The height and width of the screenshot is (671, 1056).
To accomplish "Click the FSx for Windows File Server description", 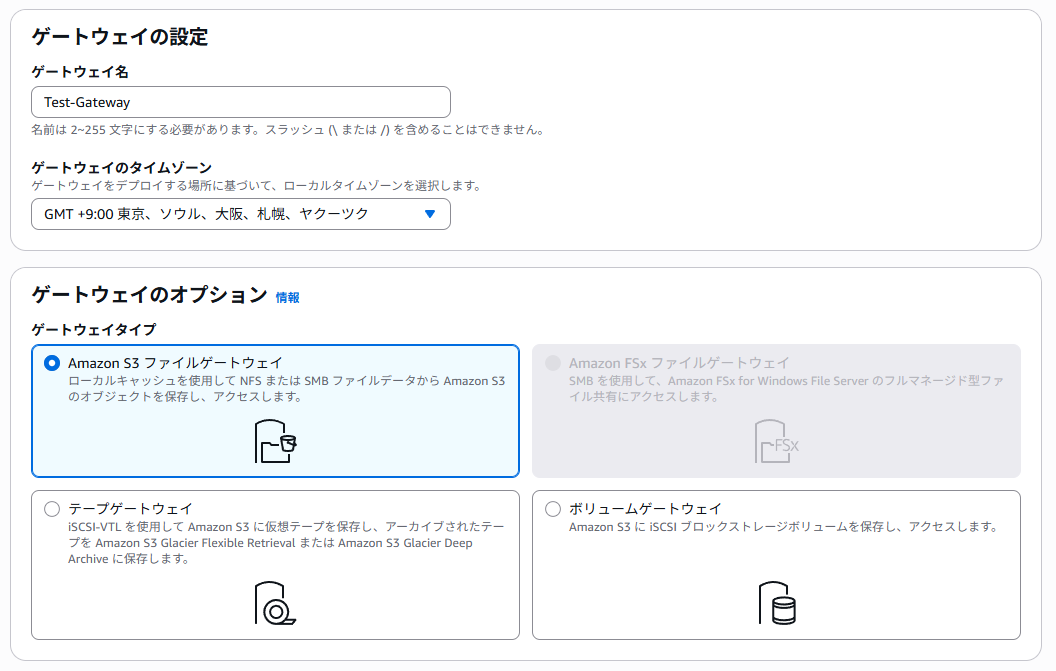I will pyautogui.click(x=786, y=389).
